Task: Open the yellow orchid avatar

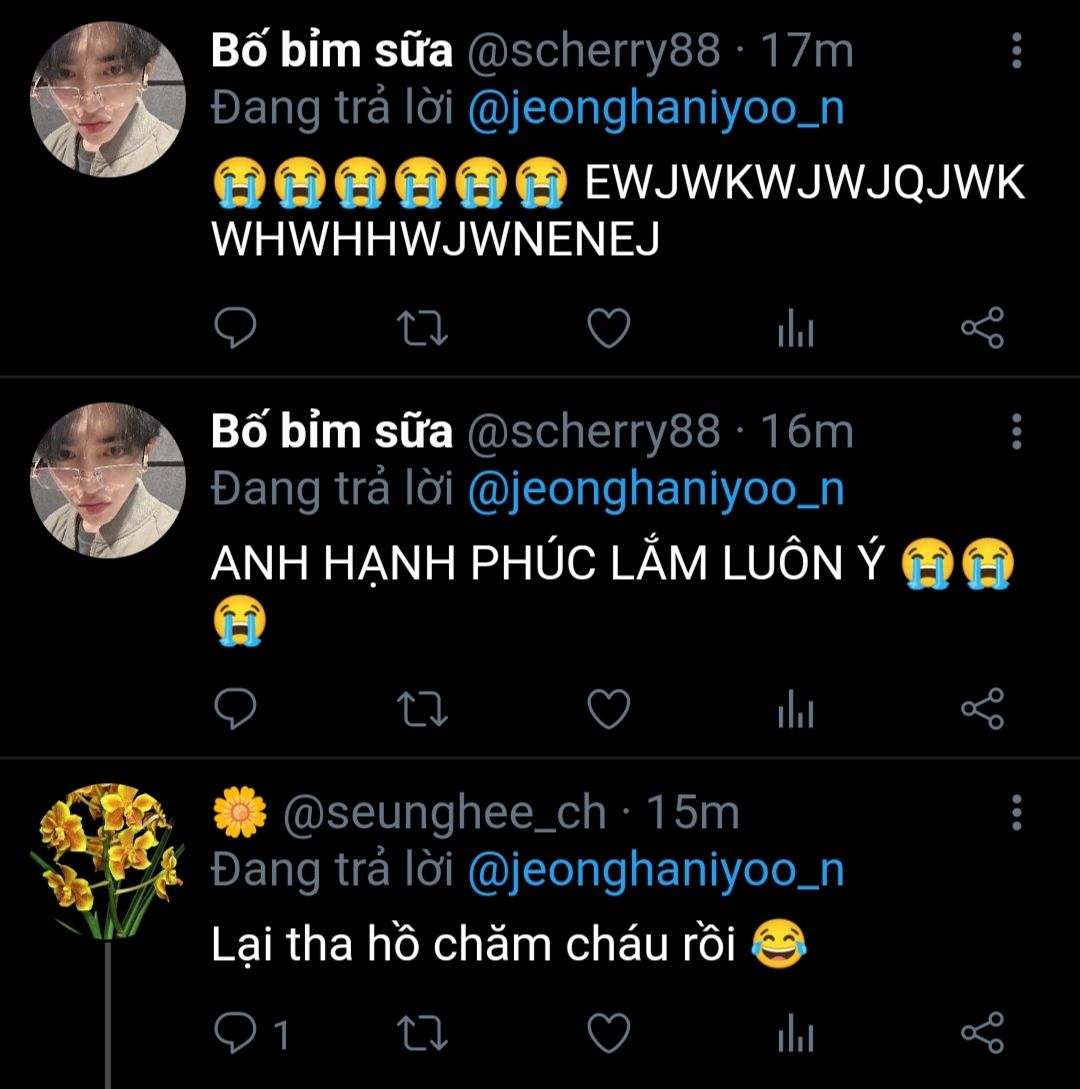Action: 107,860
